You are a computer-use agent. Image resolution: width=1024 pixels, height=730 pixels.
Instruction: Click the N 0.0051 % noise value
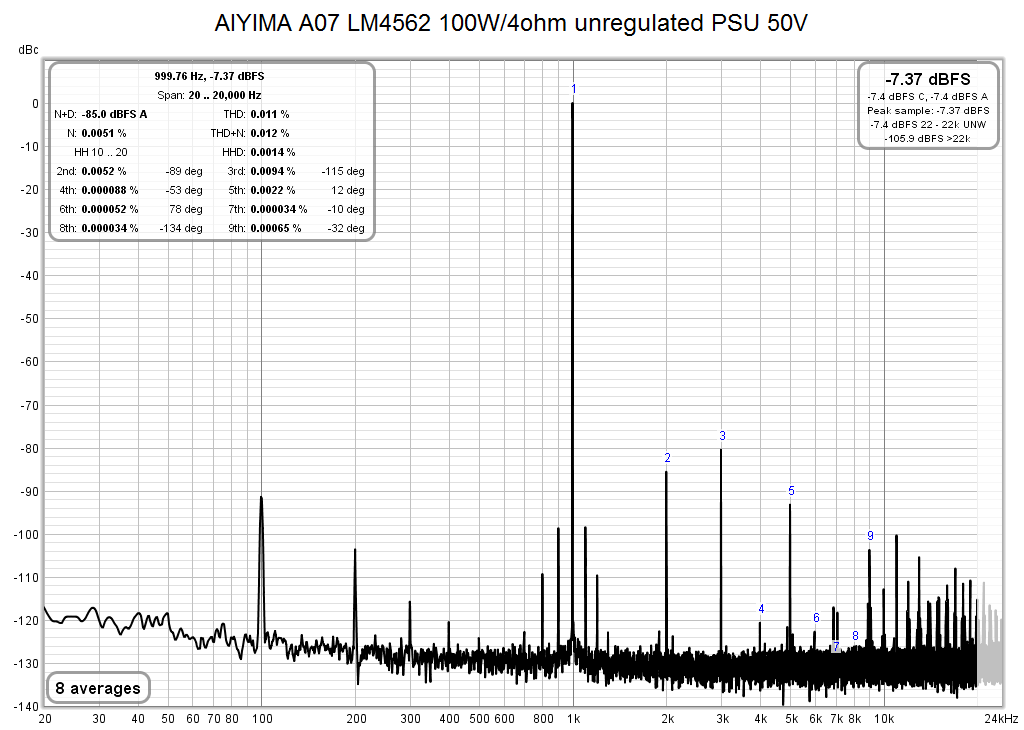[104, 133]
